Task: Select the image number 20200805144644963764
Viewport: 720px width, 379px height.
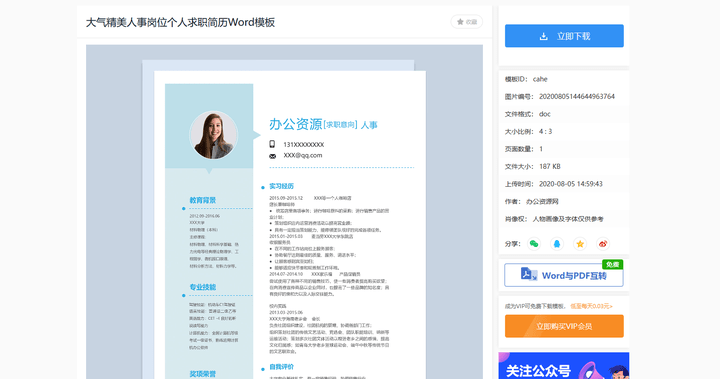Action: [x=577, y=96]
